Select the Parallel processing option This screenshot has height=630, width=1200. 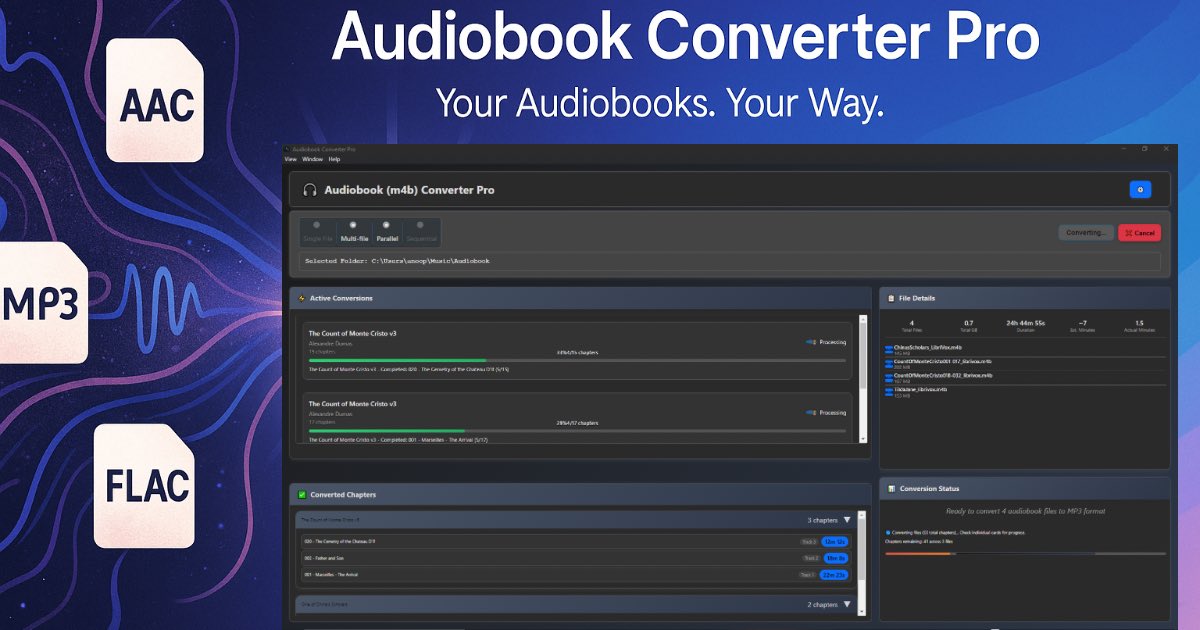pyautogui.click(x=387, y=233)
